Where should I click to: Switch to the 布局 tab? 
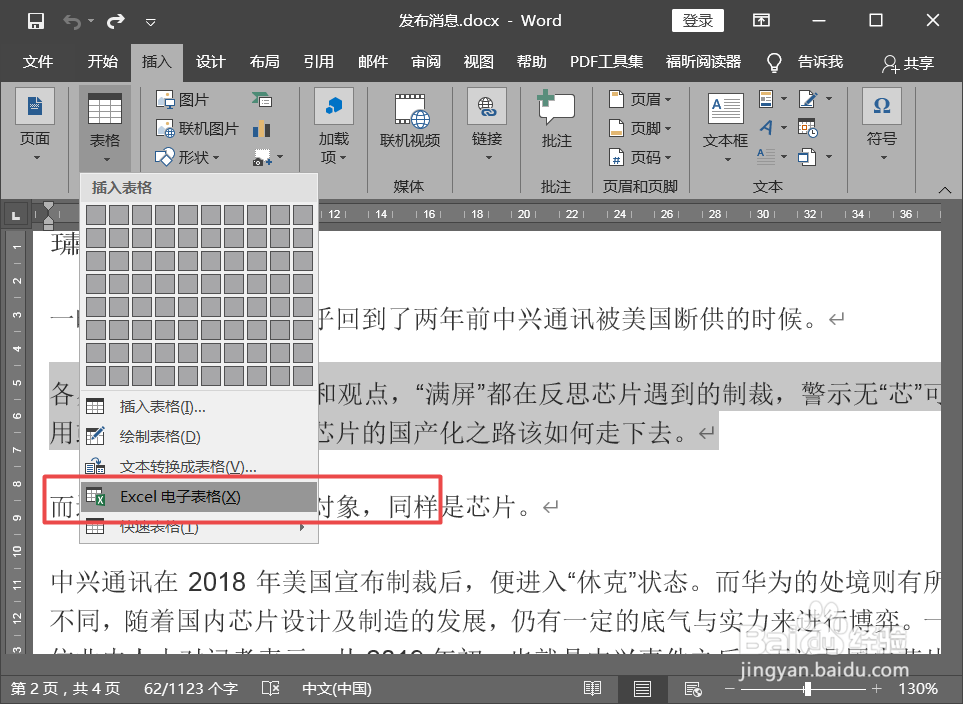(265, 61)
